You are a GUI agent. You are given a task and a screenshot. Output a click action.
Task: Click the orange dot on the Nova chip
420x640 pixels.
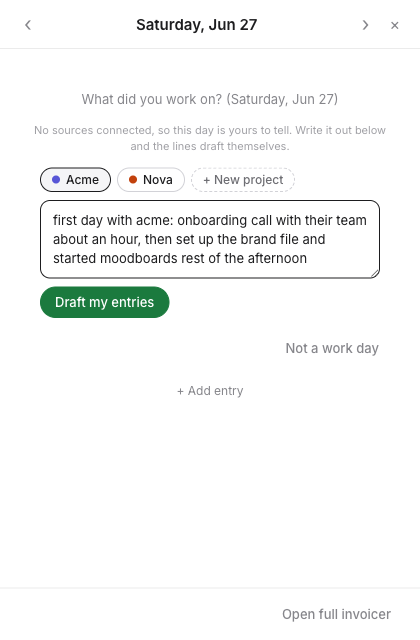coord(133,180)
